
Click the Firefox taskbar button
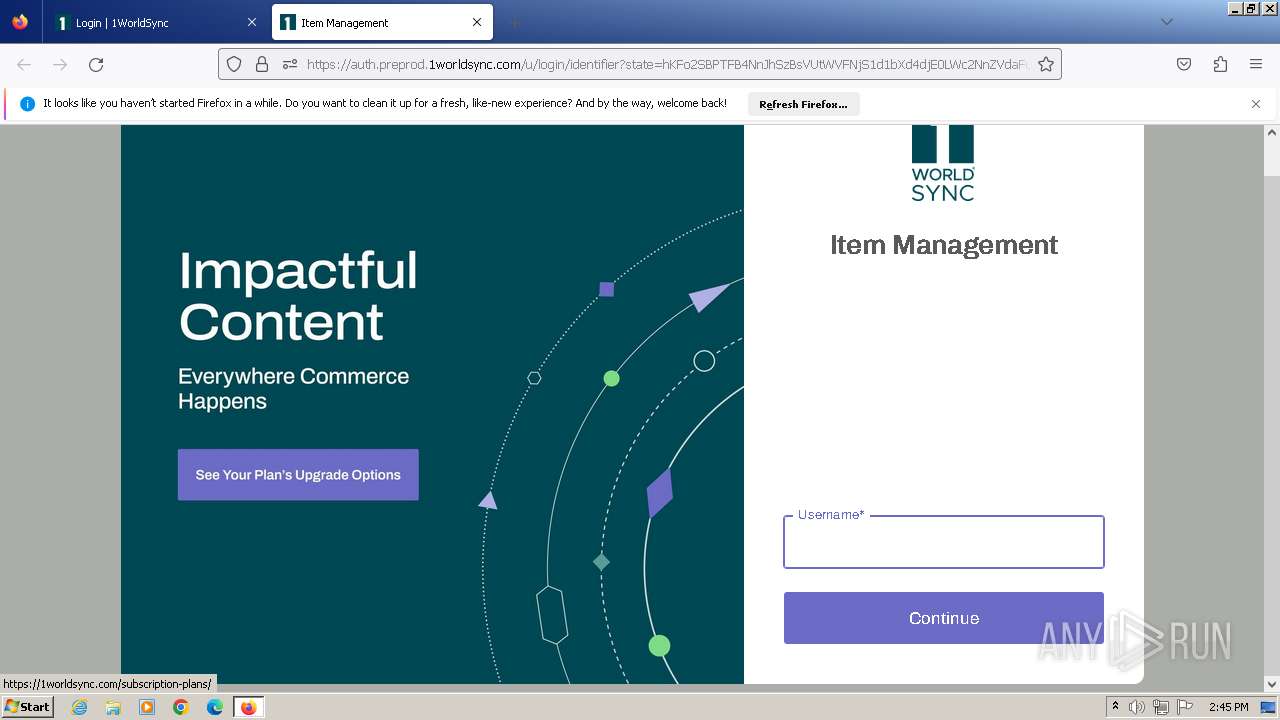pos(248,707)
